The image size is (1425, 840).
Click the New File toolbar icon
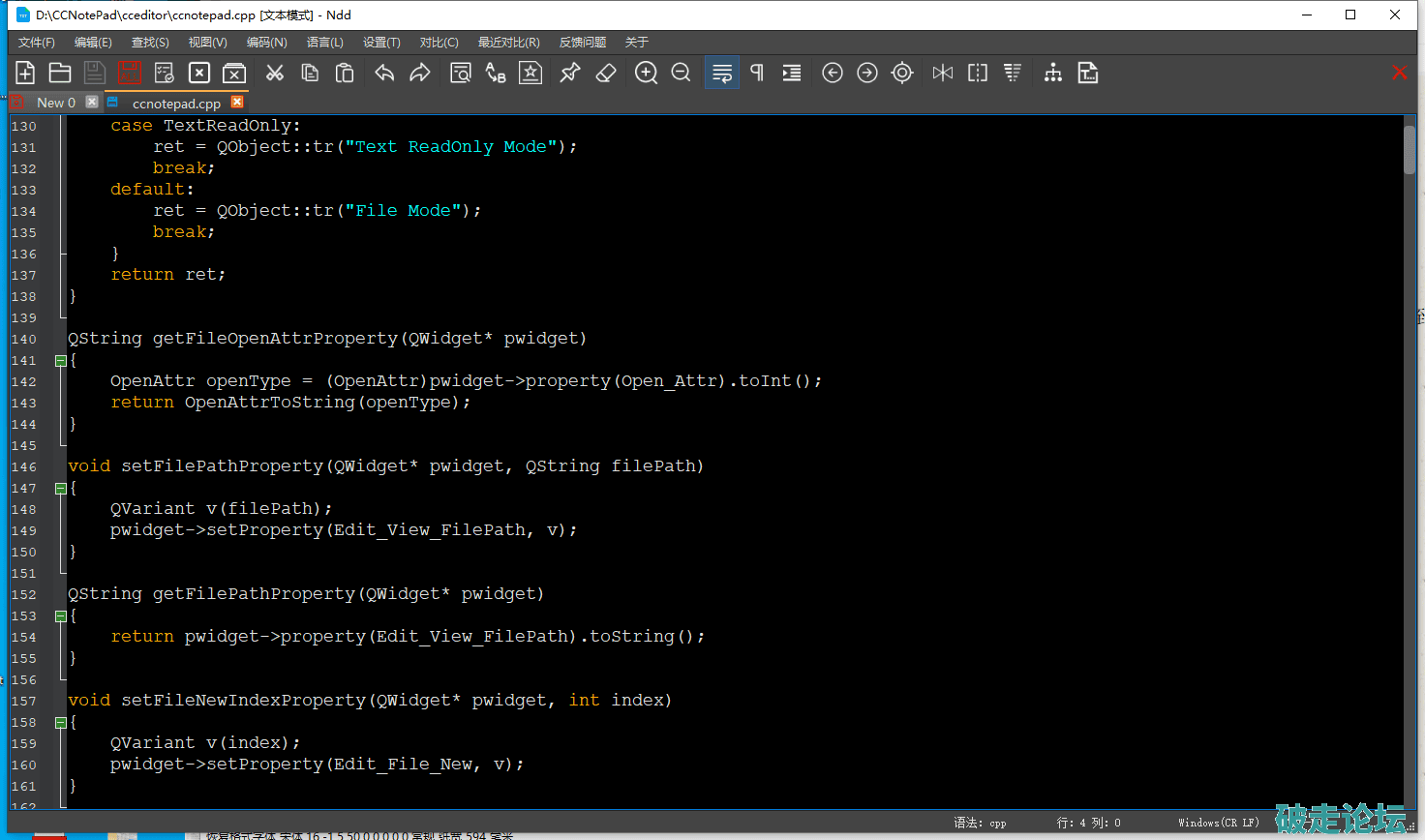coord(25,73)
